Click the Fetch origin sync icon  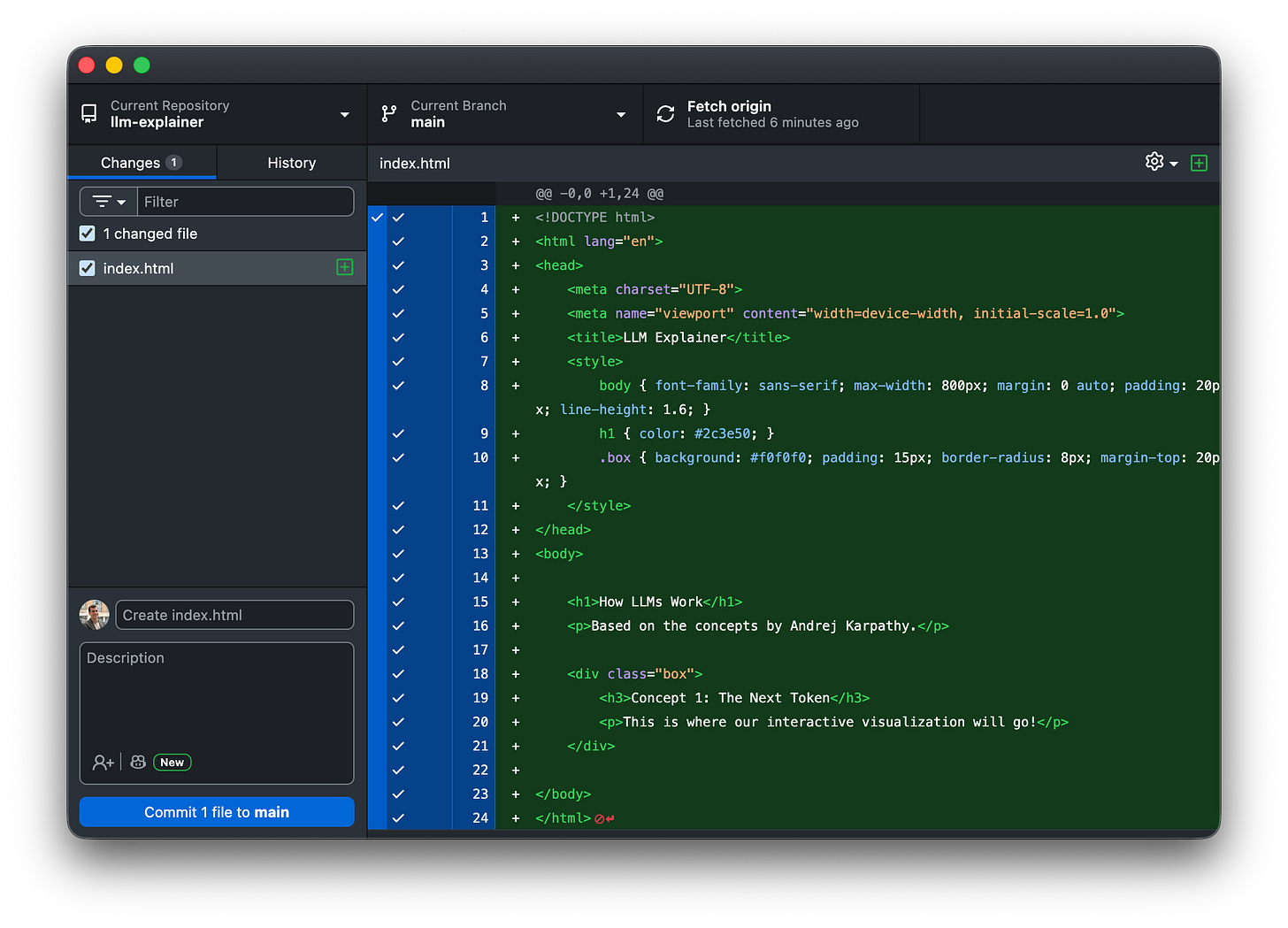click(664, 113)
